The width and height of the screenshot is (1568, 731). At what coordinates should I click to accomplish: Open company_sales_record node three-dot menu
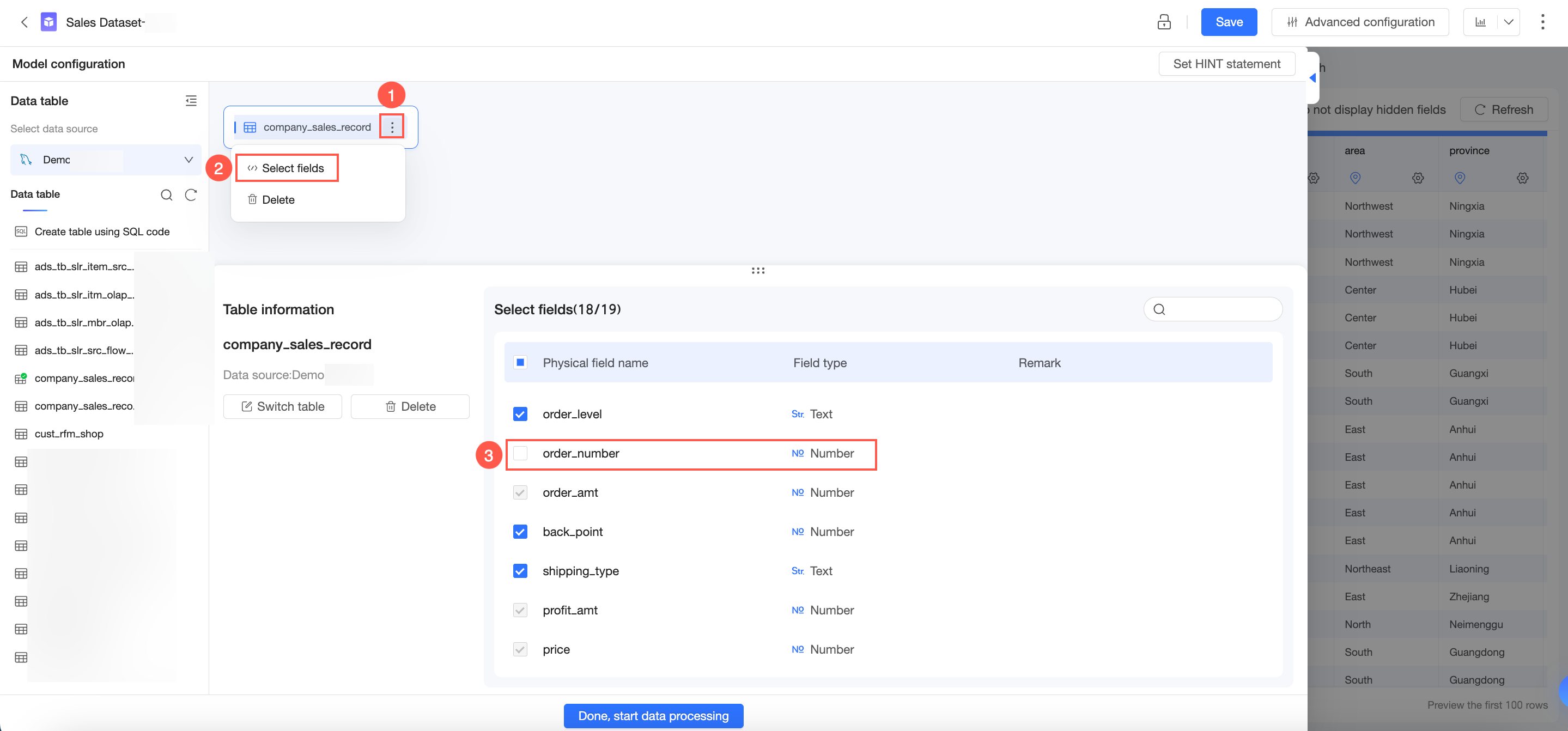pyautogui.click(x=392, y=126)
